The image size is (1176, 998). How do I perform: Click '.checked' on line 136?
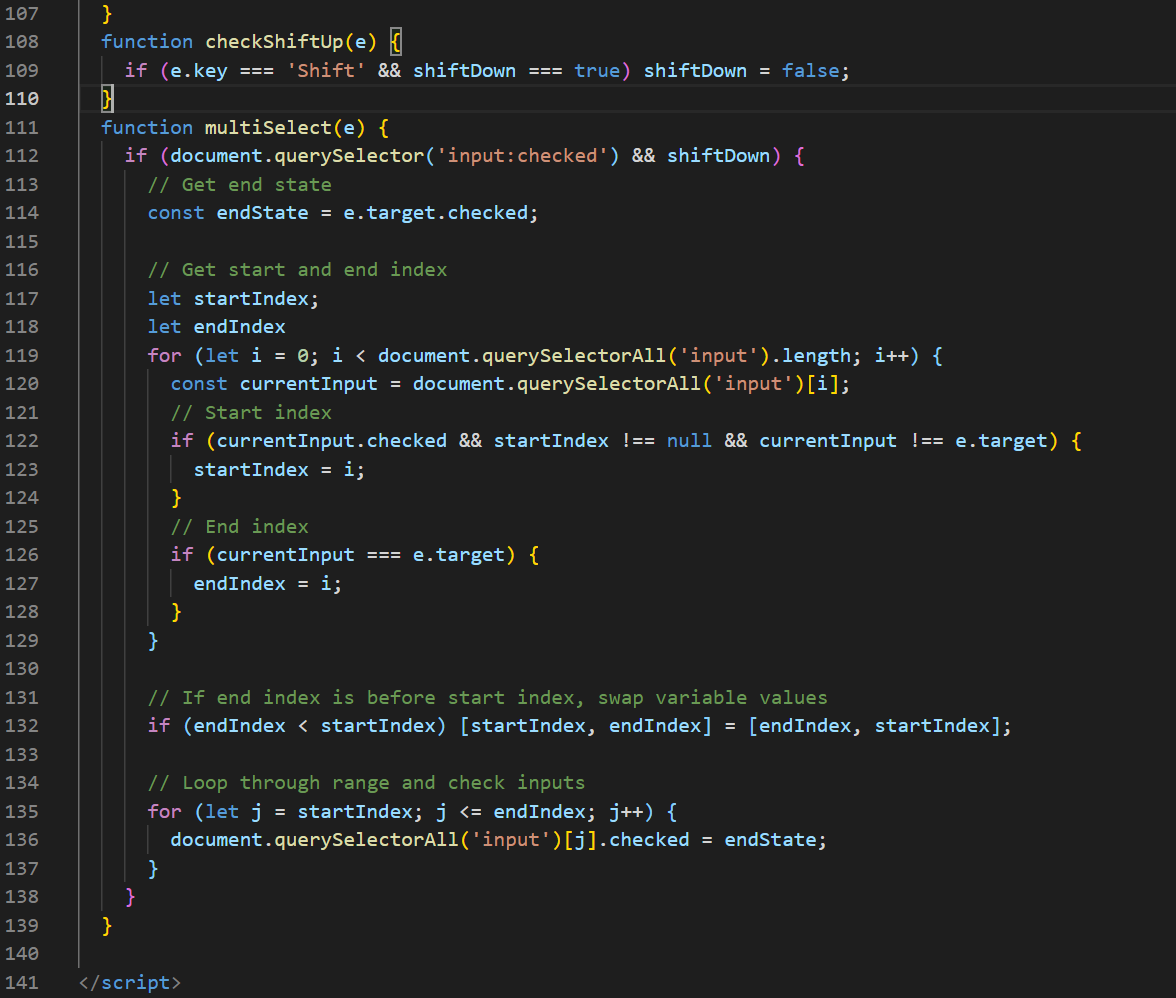click(x=644, y=840)
